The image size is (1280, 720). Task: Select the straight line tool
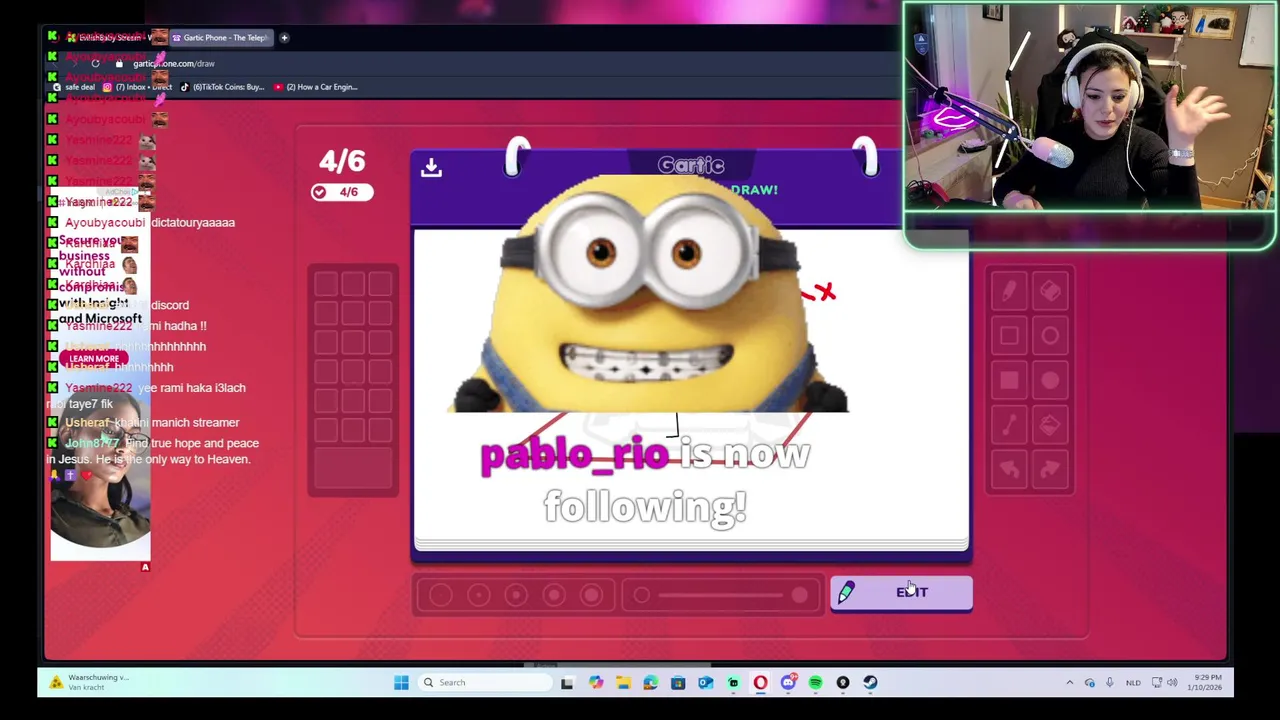point(1009,425)
